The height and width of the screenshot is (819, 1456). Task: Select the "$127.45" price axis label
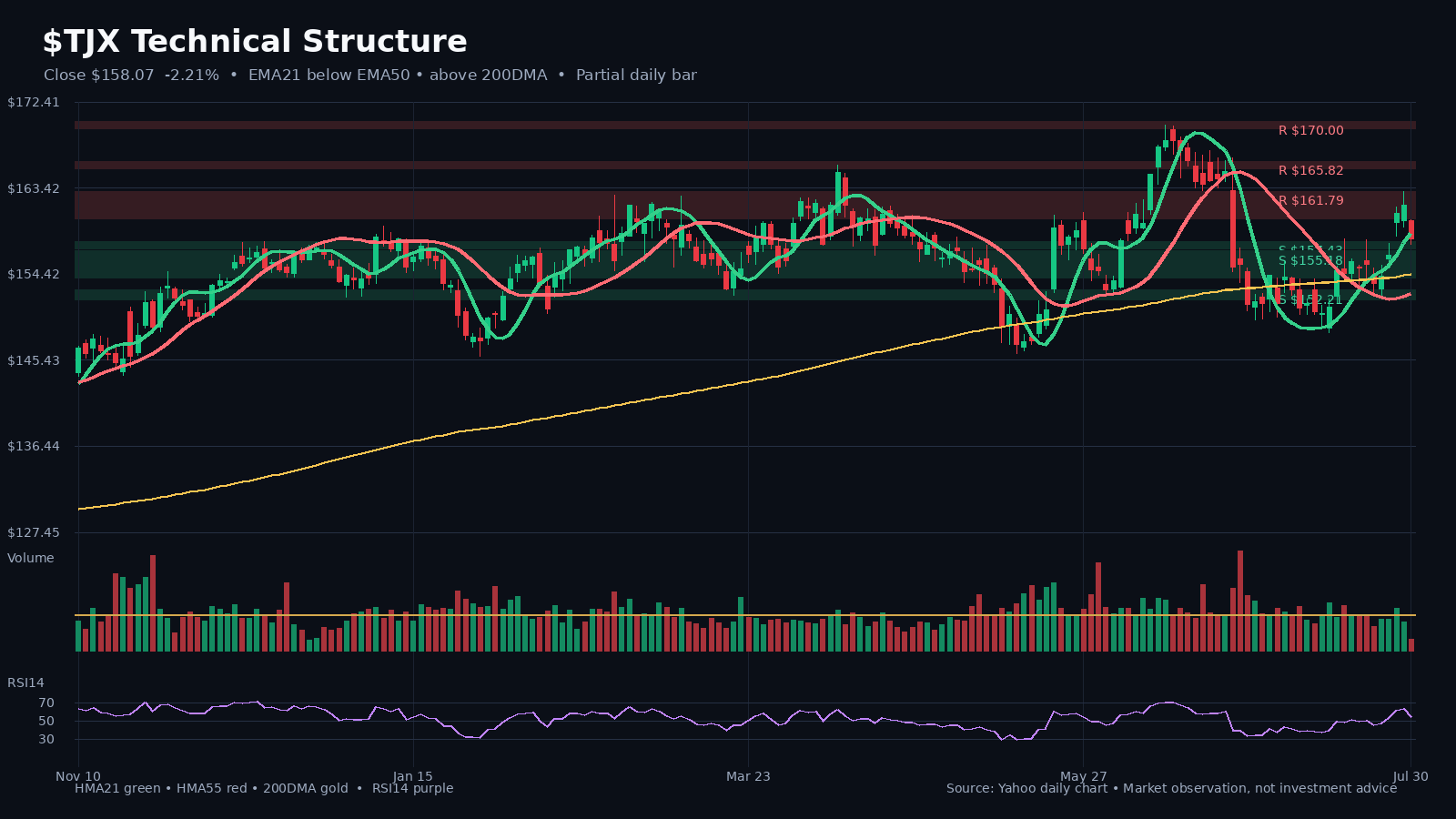click(x=34, y=533)
